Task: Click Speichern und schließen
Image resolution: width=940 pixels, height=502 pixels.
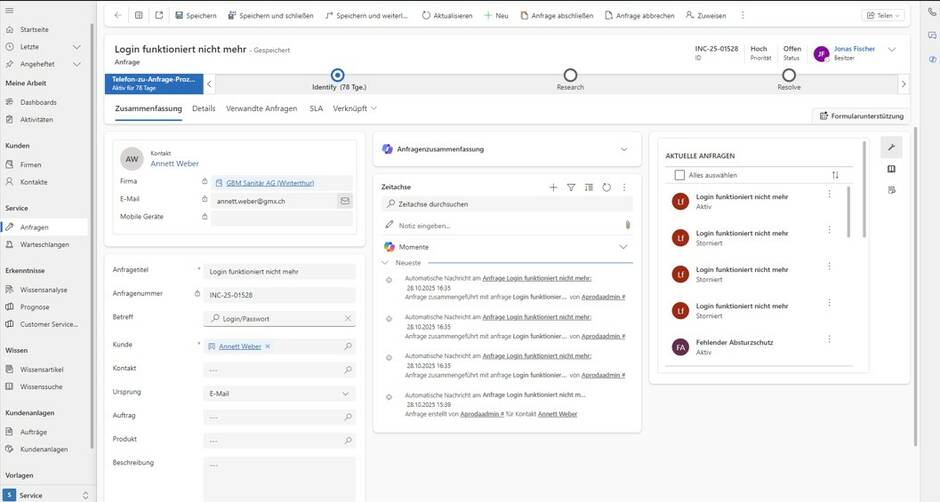Action: pos(270,16)
